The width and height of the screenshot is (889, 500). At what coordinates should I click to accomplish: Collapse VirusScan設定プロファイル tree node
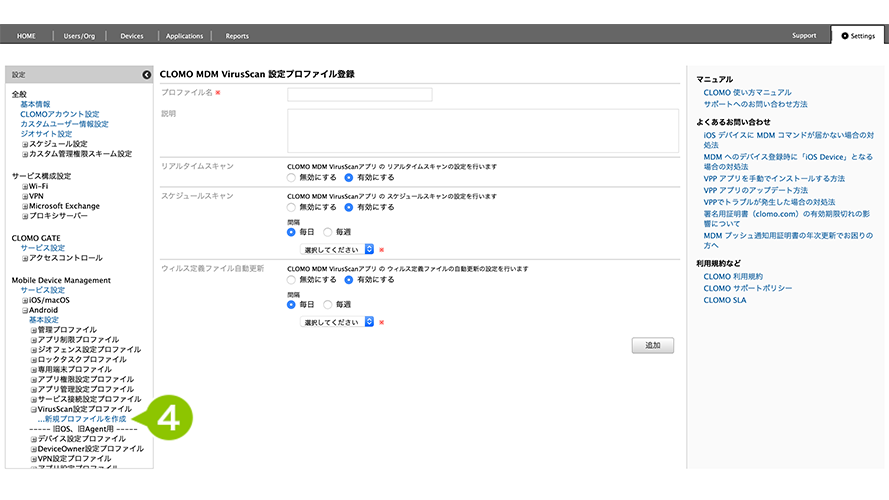(33, 409)
